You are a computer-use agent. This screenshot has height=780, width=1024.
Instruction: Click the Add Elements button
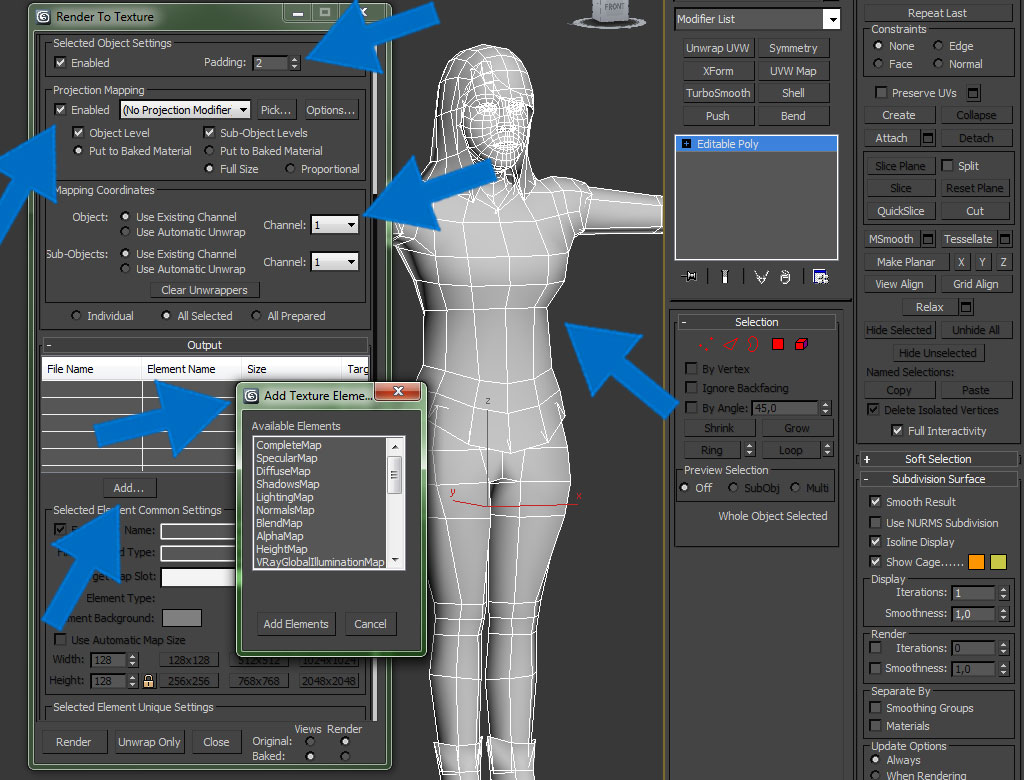pos(295,624)
